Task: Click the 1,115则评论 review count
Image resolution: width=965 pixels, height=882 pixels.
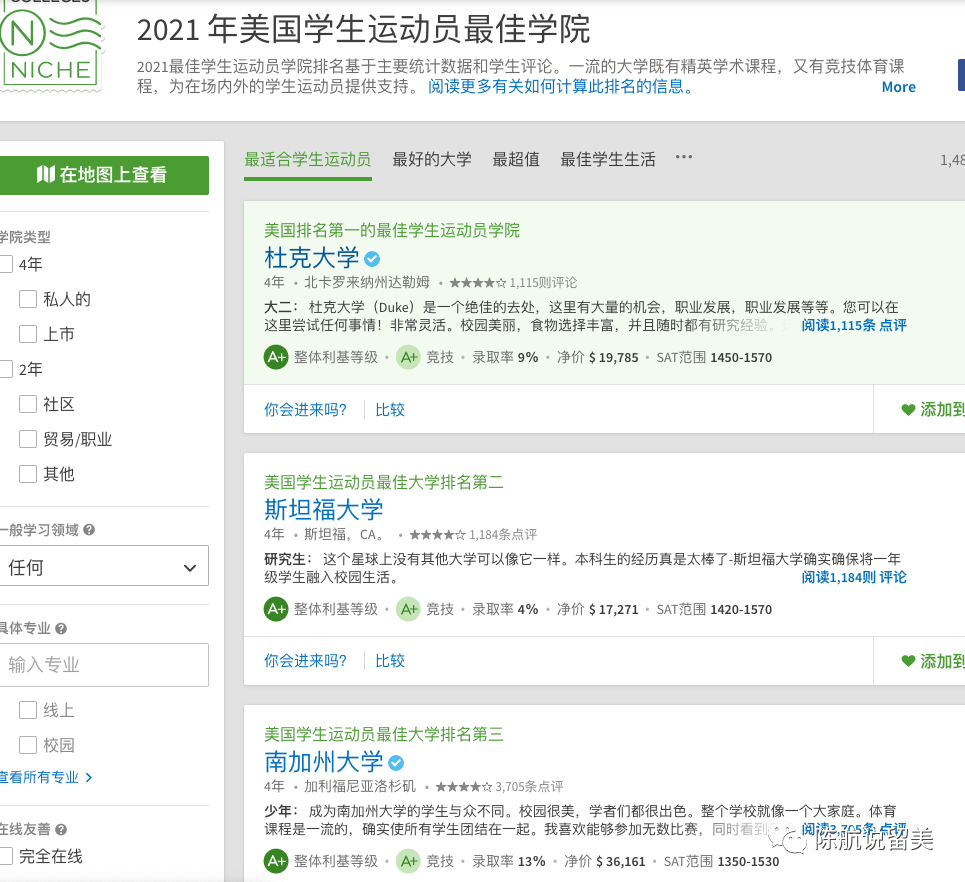Action: (543, 283)
